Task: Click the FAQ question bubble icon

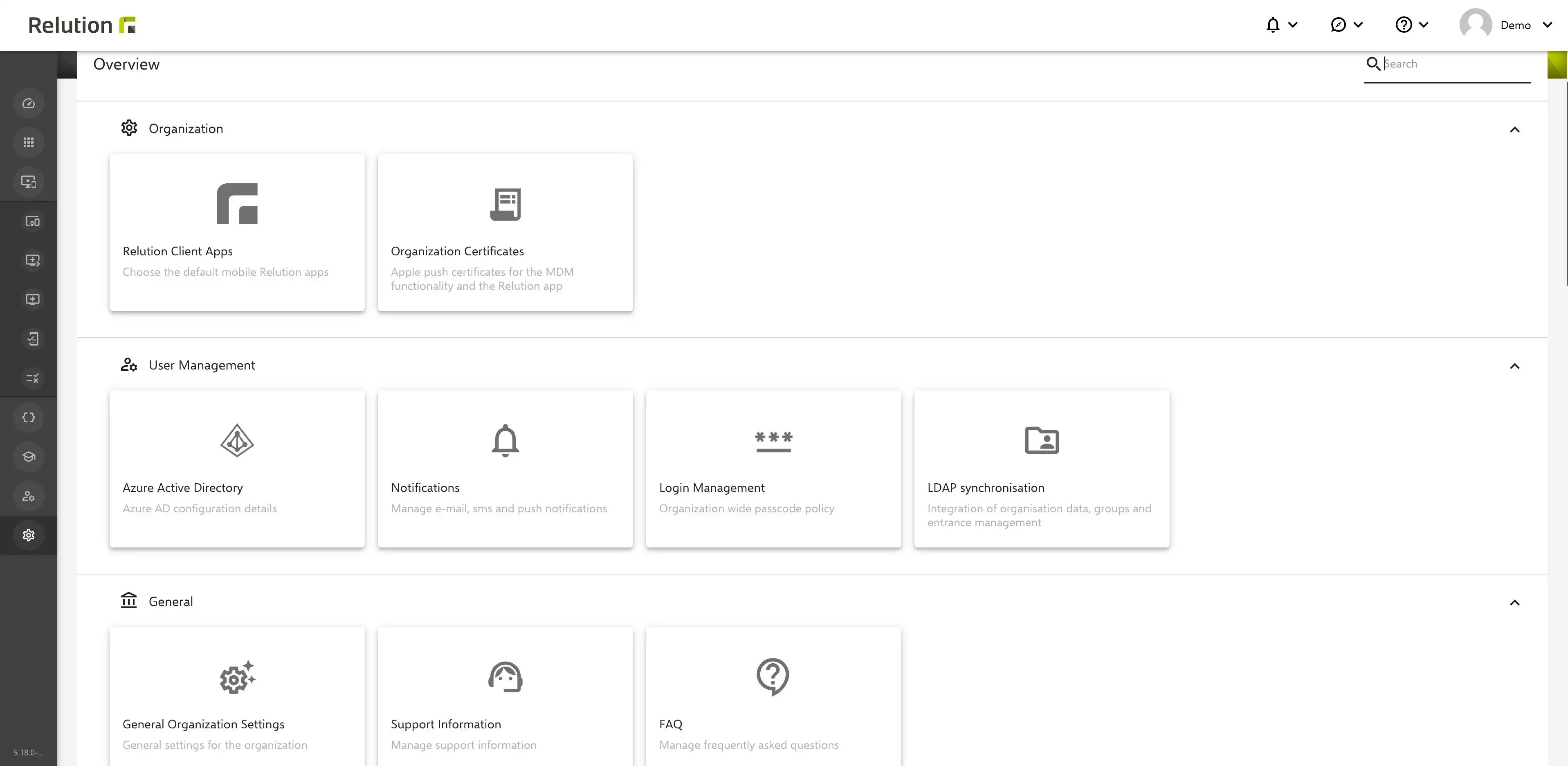Action: (773, 676)
